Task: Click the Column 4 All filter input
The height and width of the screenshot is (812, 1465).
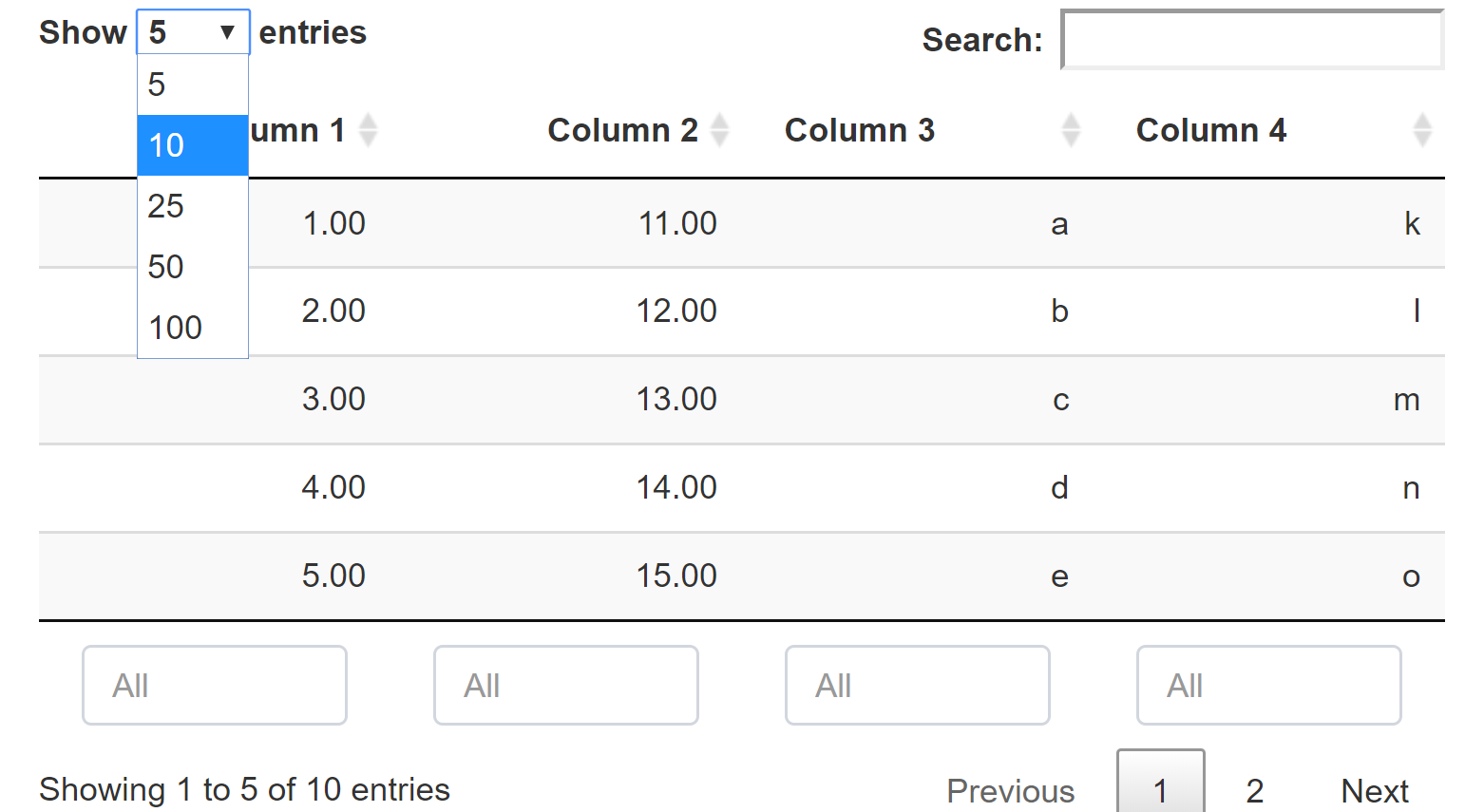Action: coord(1269,686)
